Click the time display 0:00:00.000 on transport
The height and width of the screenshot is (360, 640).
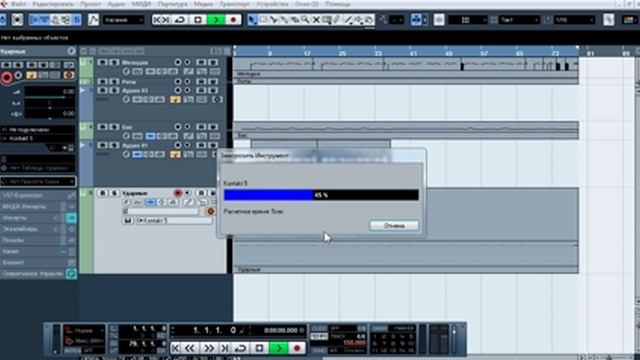click(x=281, y=330)
